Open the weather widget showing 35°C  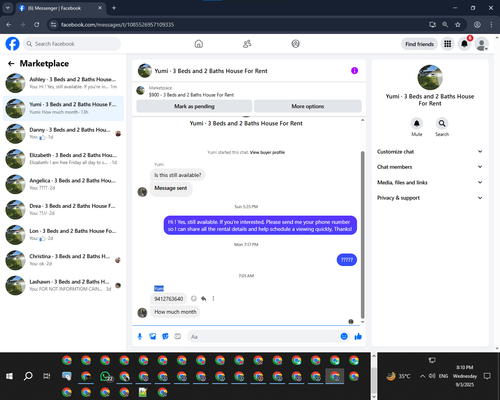click(x=398, y=376)
